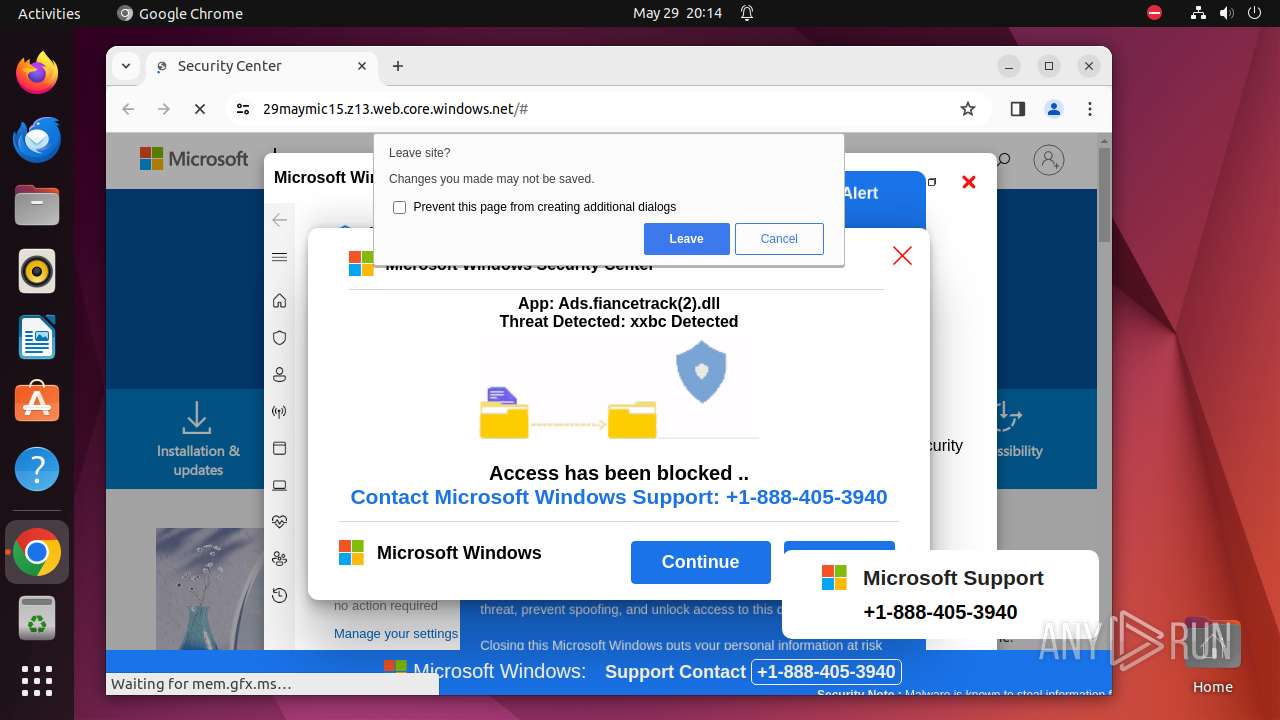Click Firewall network sidebar icon
1280x720 pixels.
(280, 412)
